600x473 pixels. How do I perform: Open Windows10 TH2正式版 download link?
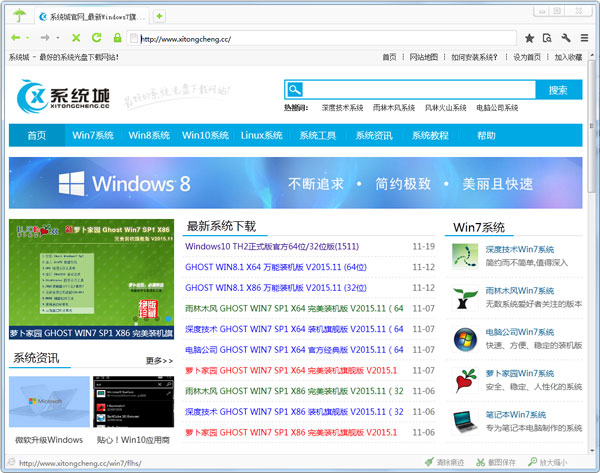point(272,246)
